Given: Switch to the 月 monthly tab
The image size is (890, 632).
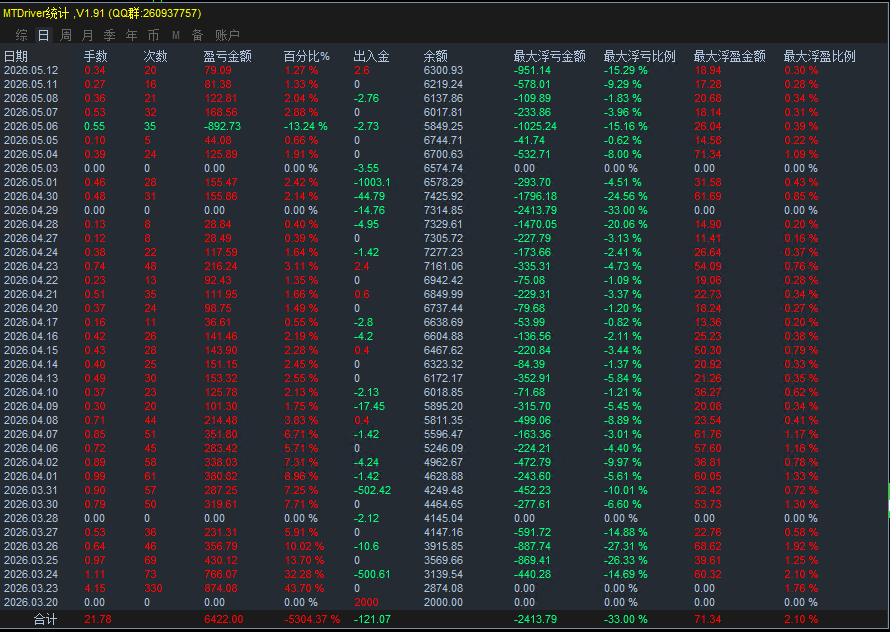Looking at the screenshot, I should 87,35.
